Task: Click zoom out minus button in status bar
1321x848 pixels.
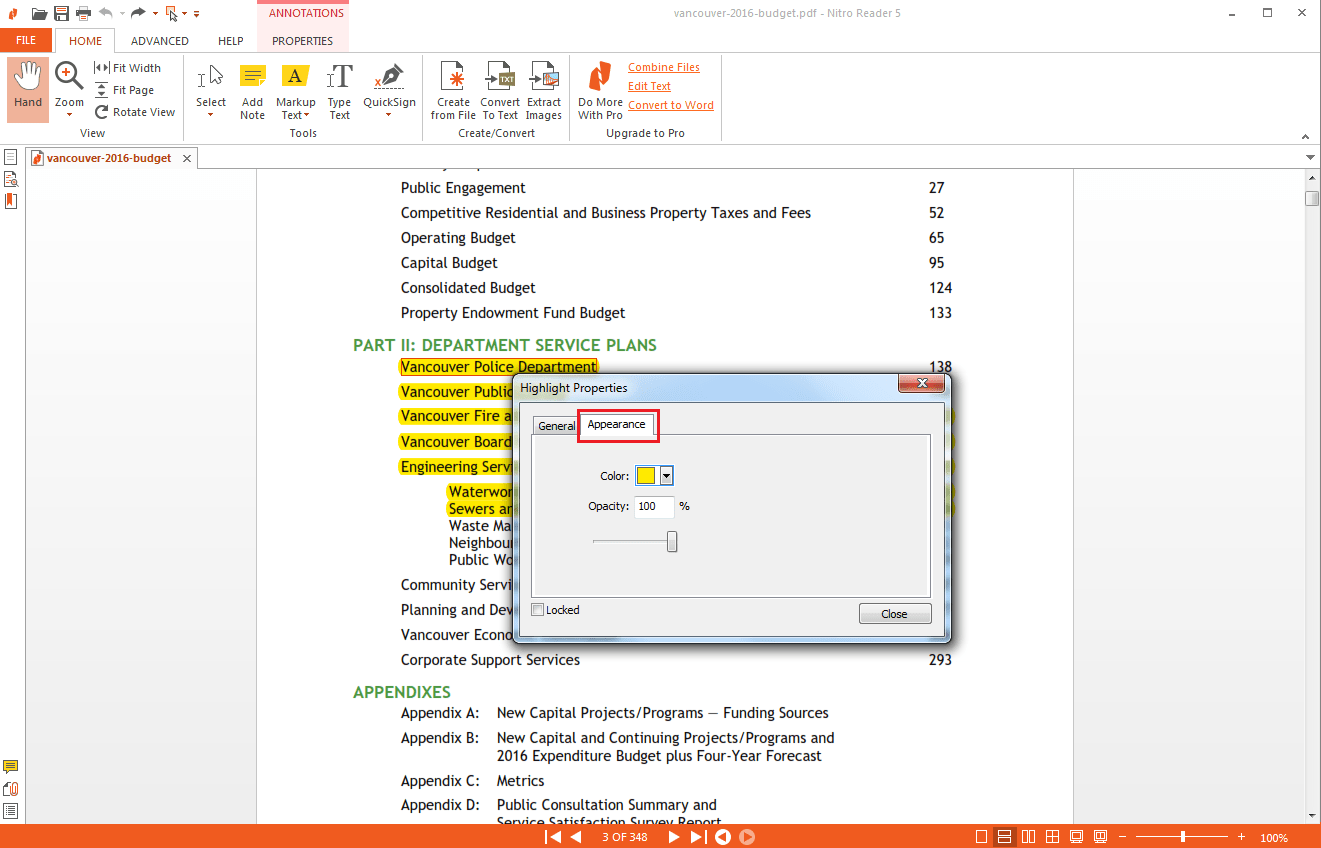Action: click(x=1124, y=837)
